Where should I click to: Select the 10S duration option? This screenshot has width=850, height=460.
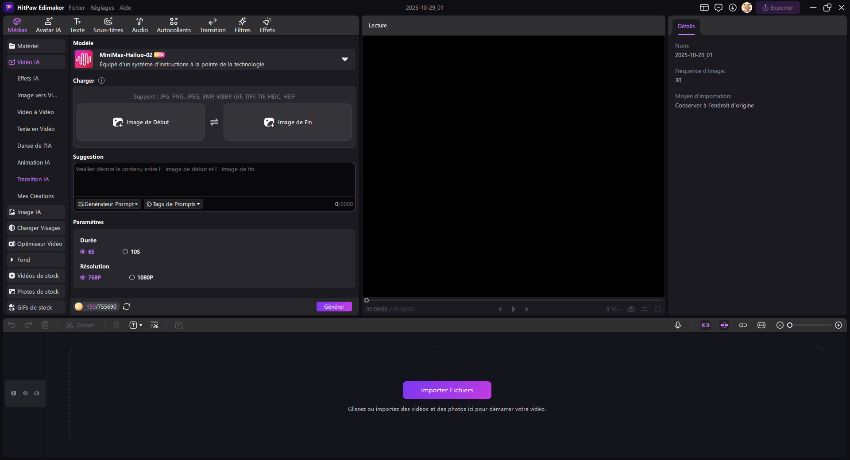pyautogui.click(x=131, y=252)
